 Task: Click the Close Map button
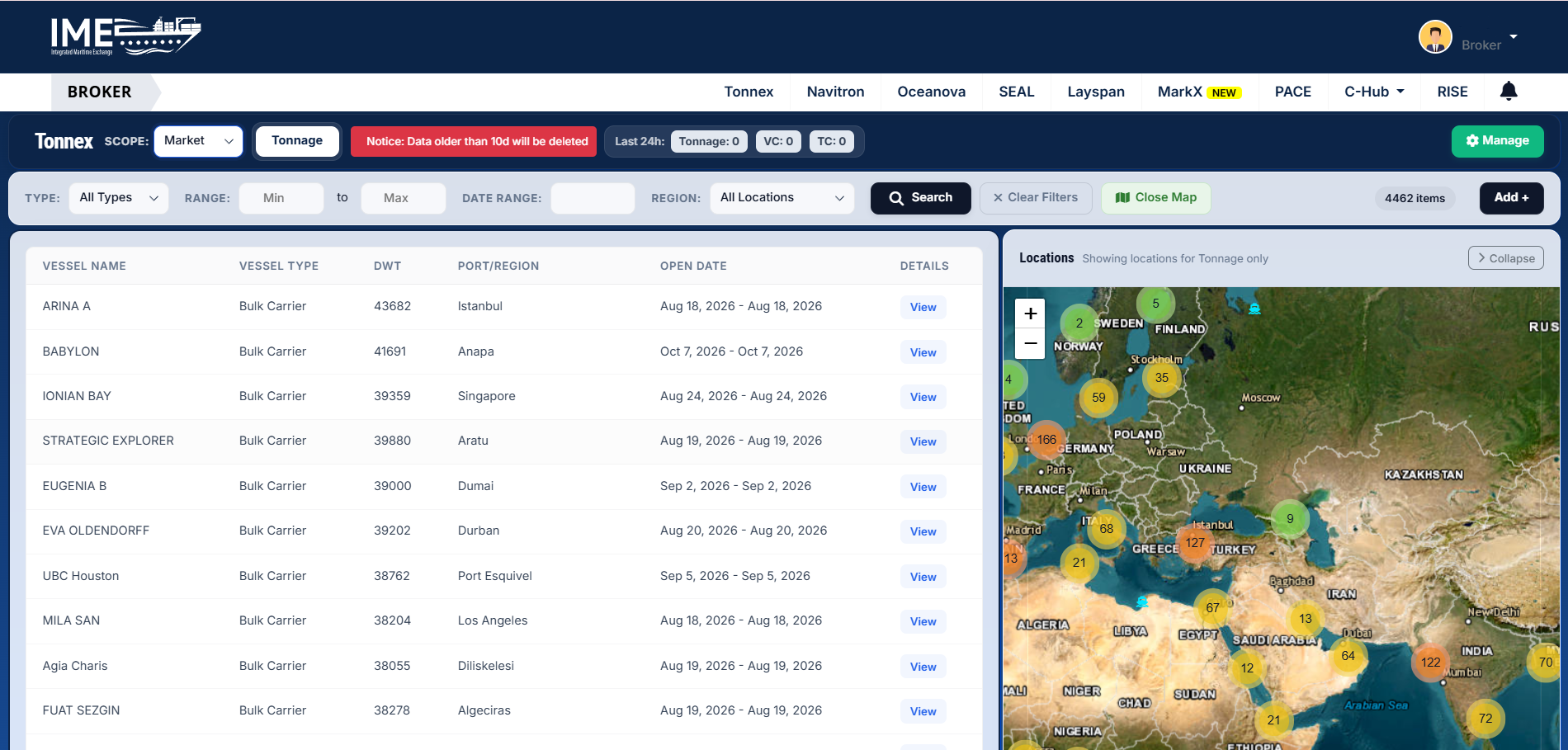pos(1155,198)
